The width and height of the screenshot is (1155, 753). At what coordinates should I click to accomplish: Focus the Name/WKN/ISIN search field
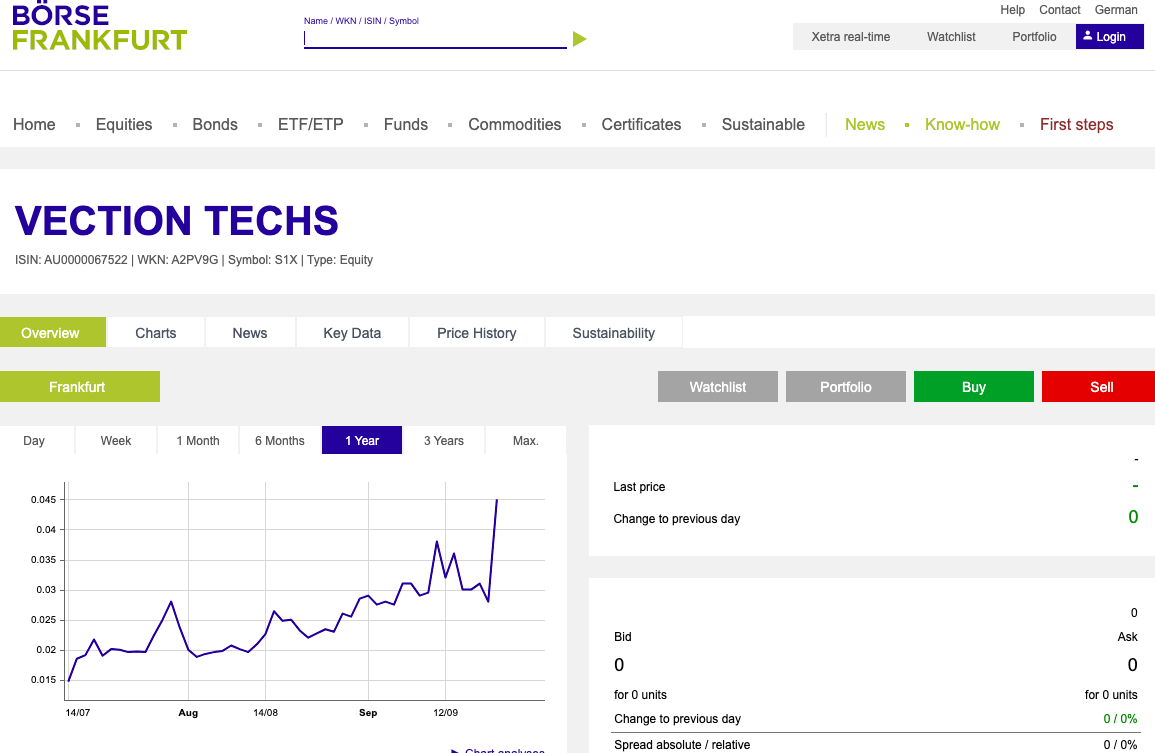coord(435,39)
